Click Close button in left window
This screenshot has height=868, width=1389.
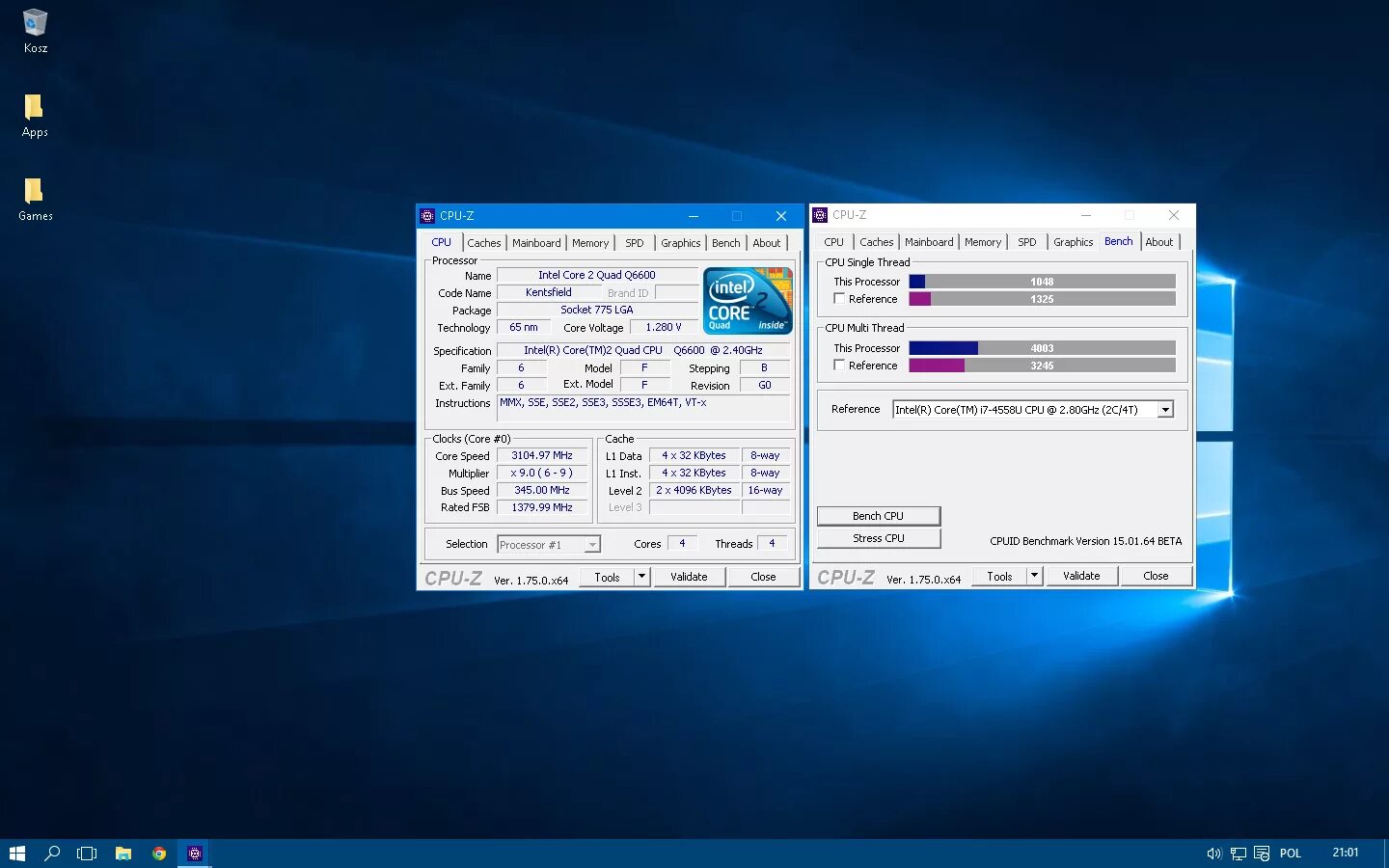tap(763, 577)
